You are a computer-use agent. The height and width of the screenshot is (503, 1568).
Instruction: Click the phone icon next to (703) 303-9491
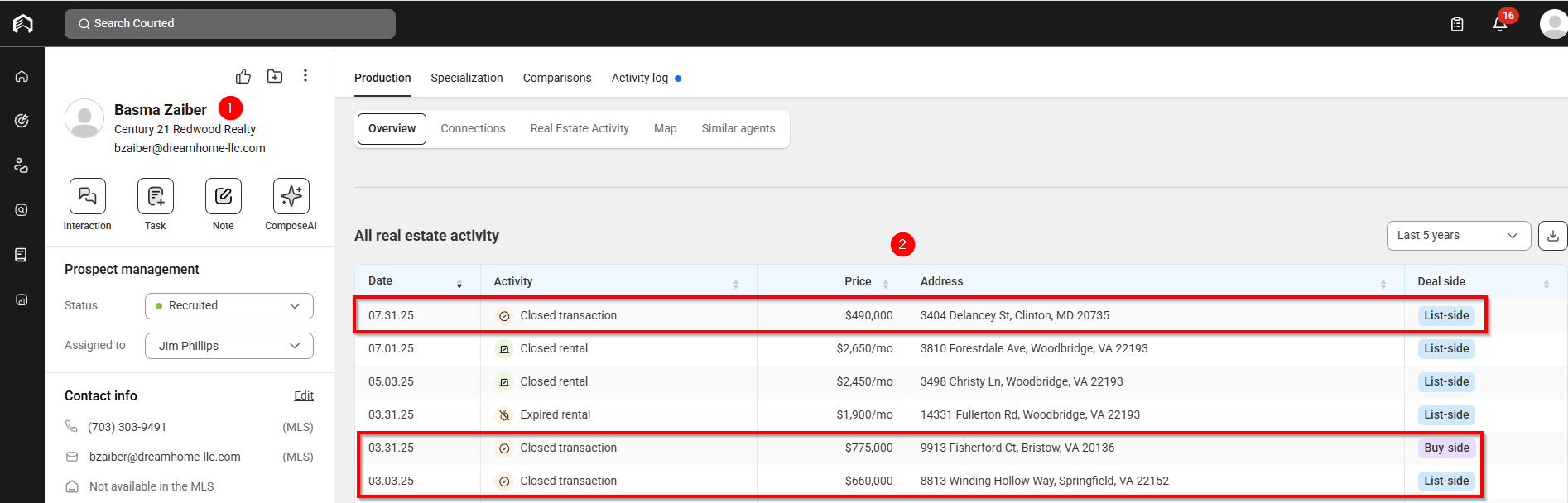(71, 426)
